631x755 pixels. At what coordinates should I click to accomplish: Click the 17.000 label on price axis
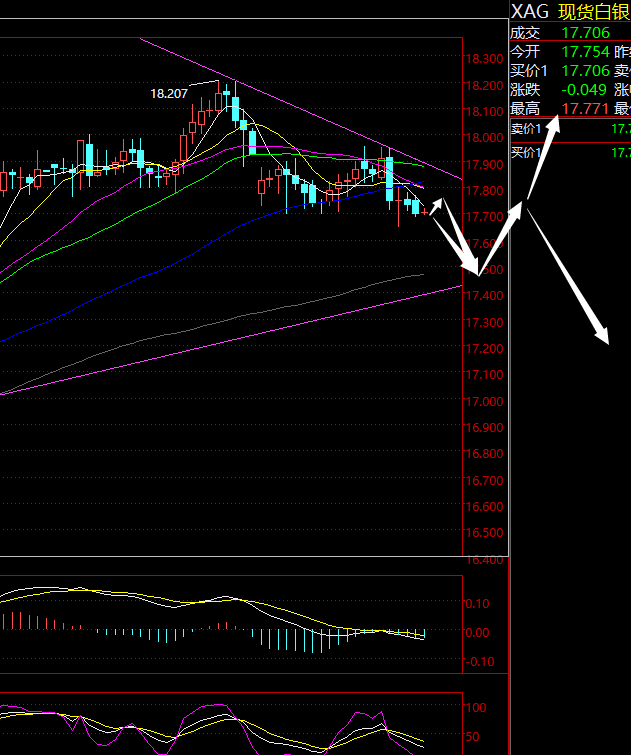(484, 402)
